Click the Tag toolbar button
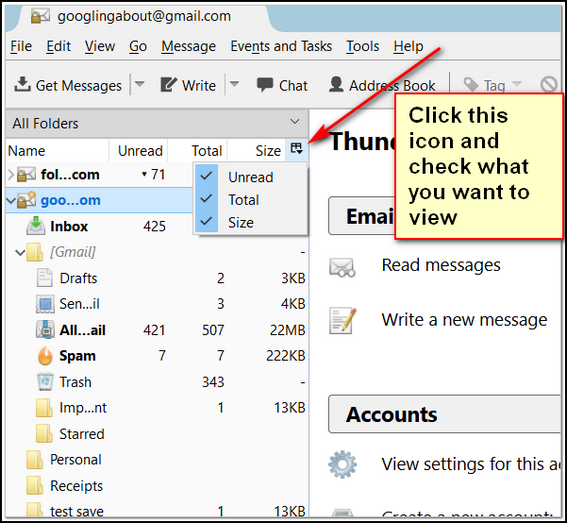 tap(485, 85)
